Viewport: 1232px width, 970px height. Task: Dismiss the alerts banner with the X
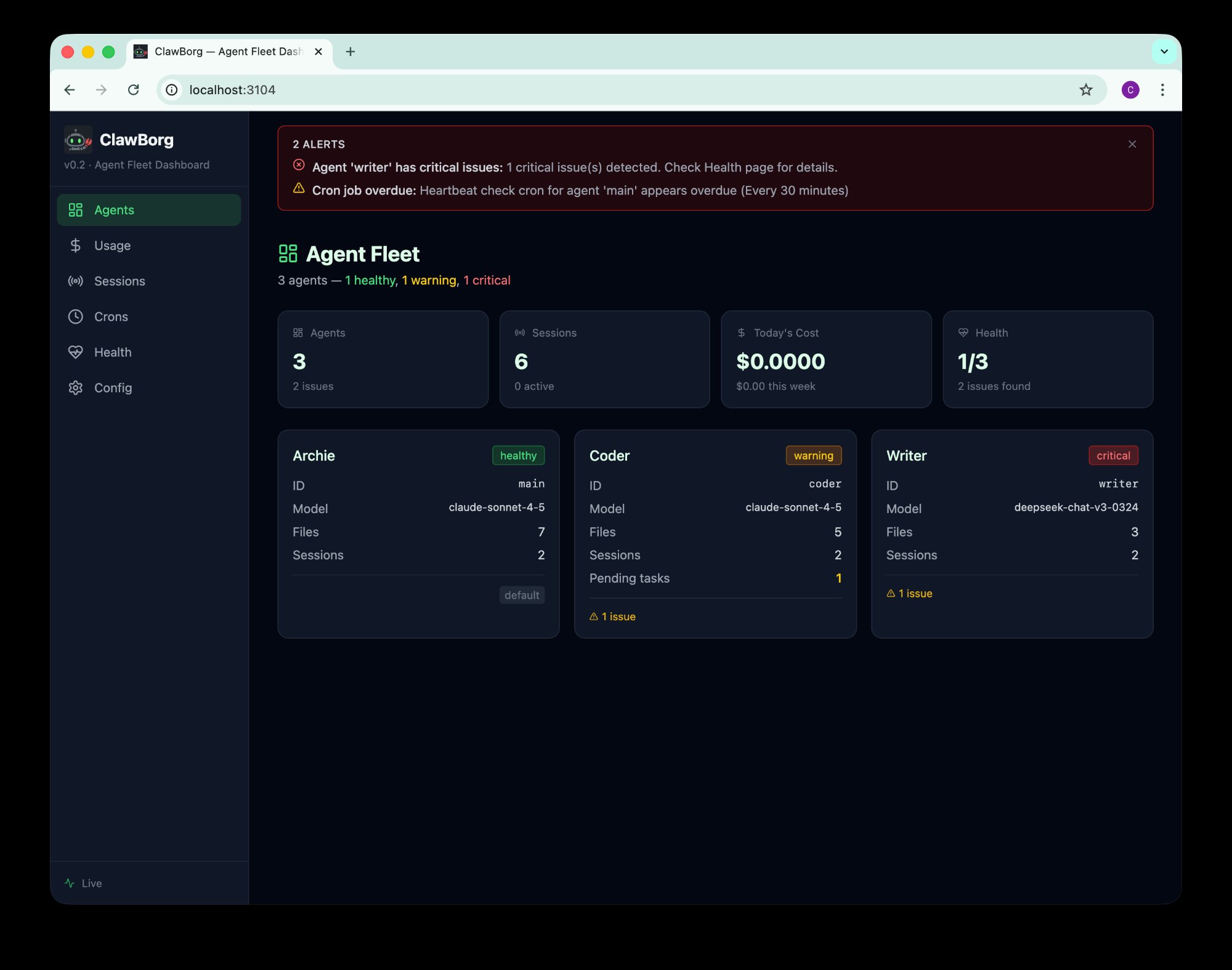(x=1132, y=143)
